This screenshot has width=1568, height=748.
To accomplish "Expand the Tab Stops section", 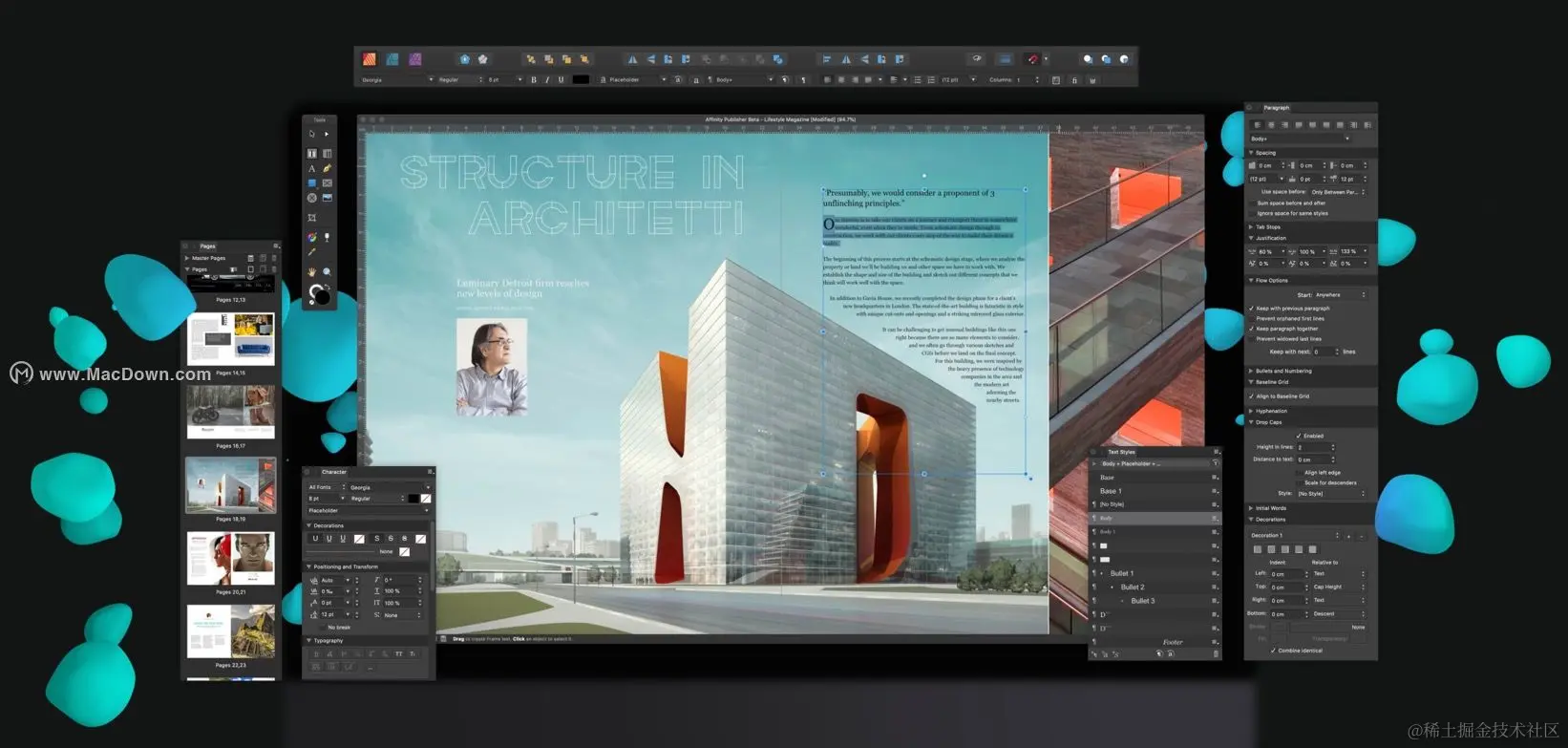I will (x=1251, y=227).
